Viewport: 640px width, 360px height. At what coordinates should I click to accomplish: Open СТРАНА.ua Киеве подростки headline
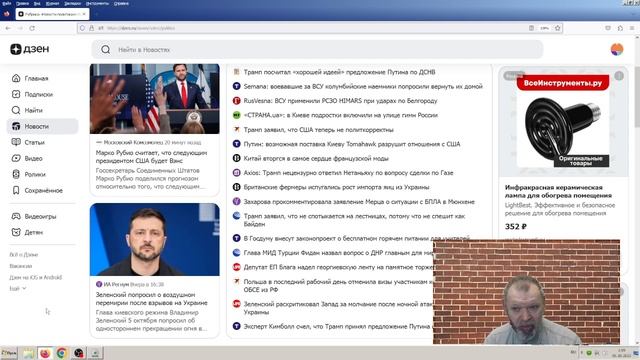tap(341, 115)
